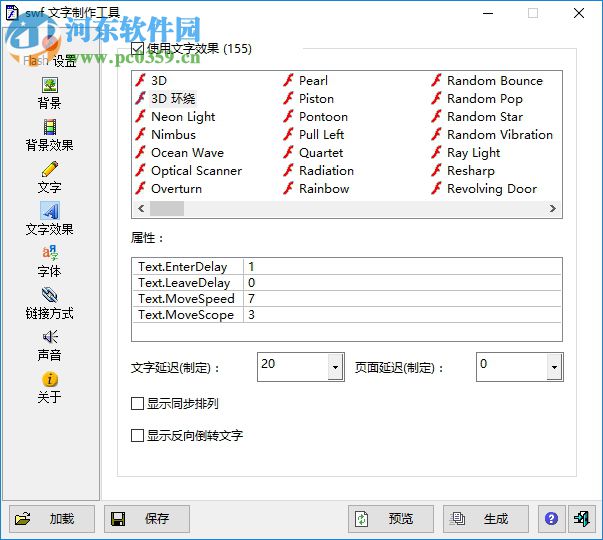Image resolution: width=603 pixels, height=540 pixels.
Task: Click the Text.MoveScope property name
Action: pos(186,315)
